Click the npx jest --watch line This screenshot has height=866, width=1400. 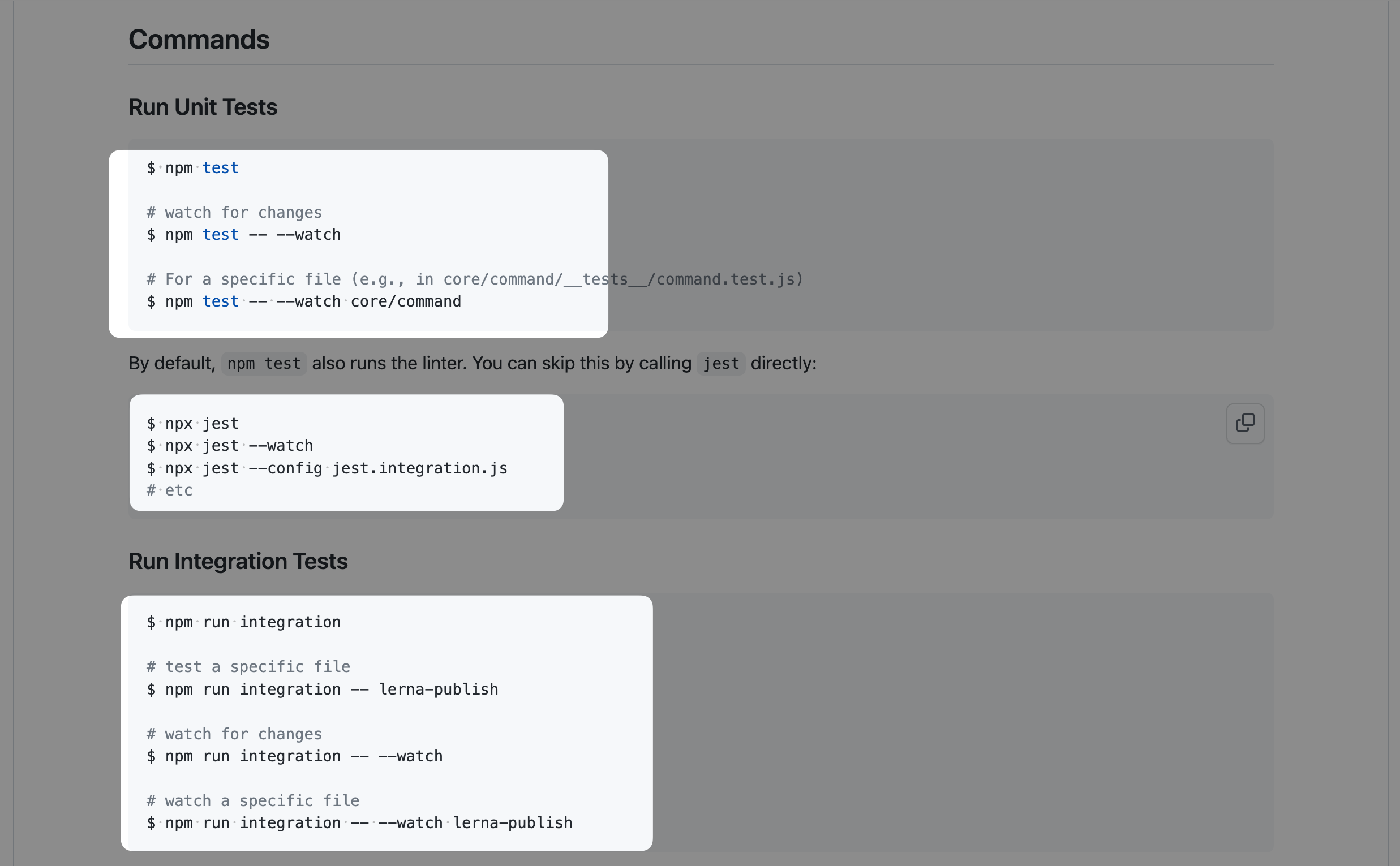point(230,445)
